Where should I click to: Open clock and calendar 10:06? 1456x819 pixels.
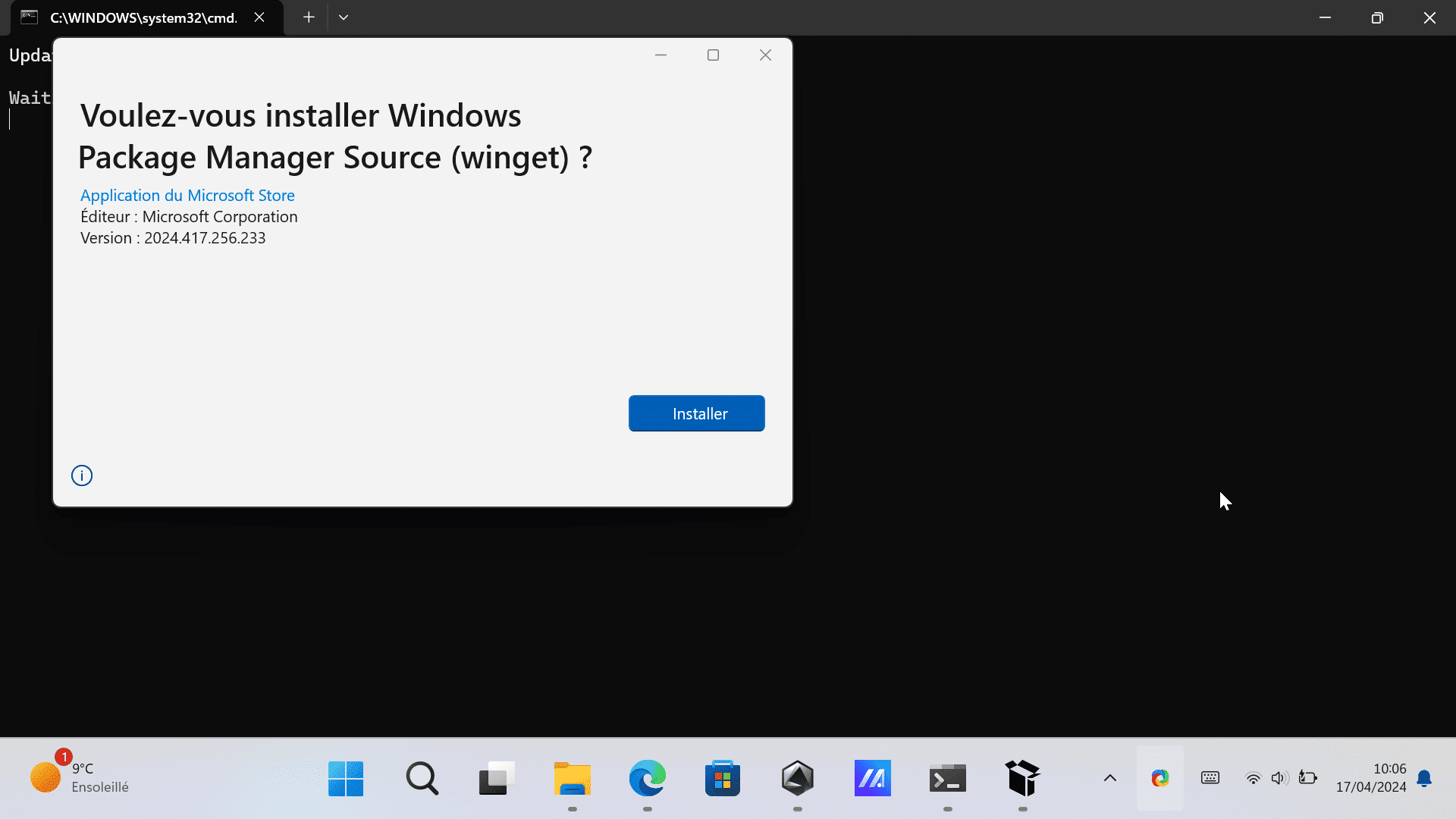[1371, 778]
